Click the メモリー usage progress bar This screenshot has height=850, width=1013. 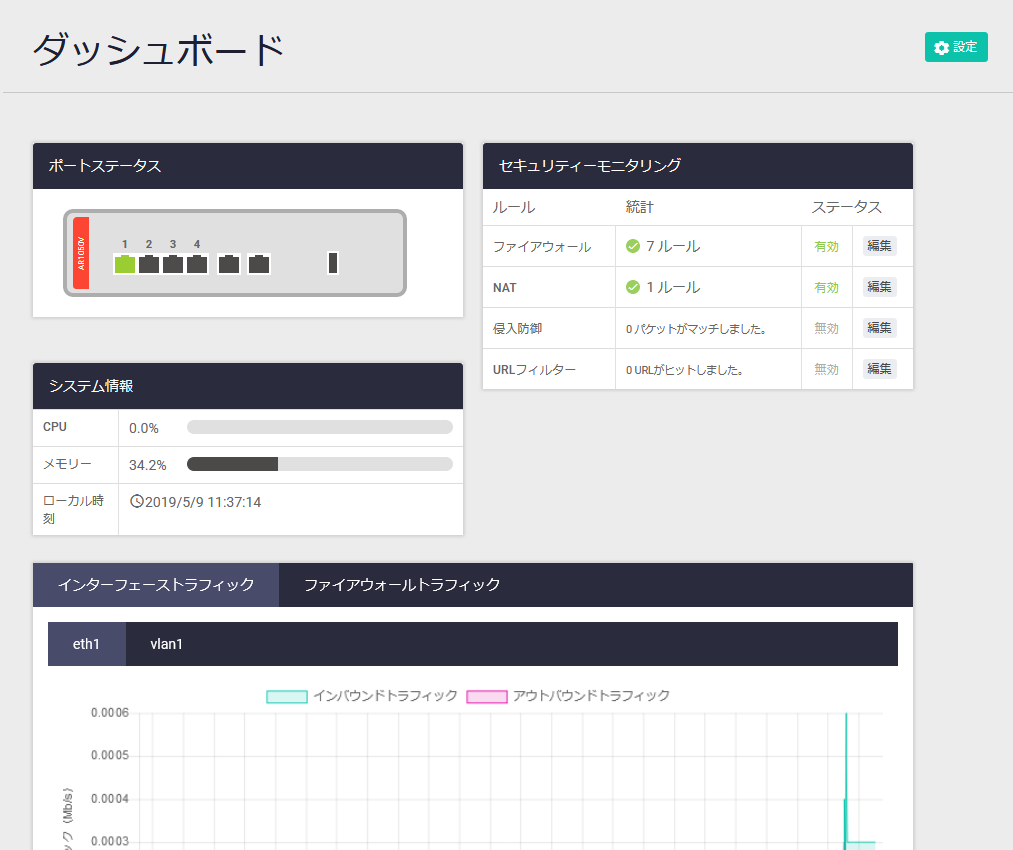tap(320, 464)
